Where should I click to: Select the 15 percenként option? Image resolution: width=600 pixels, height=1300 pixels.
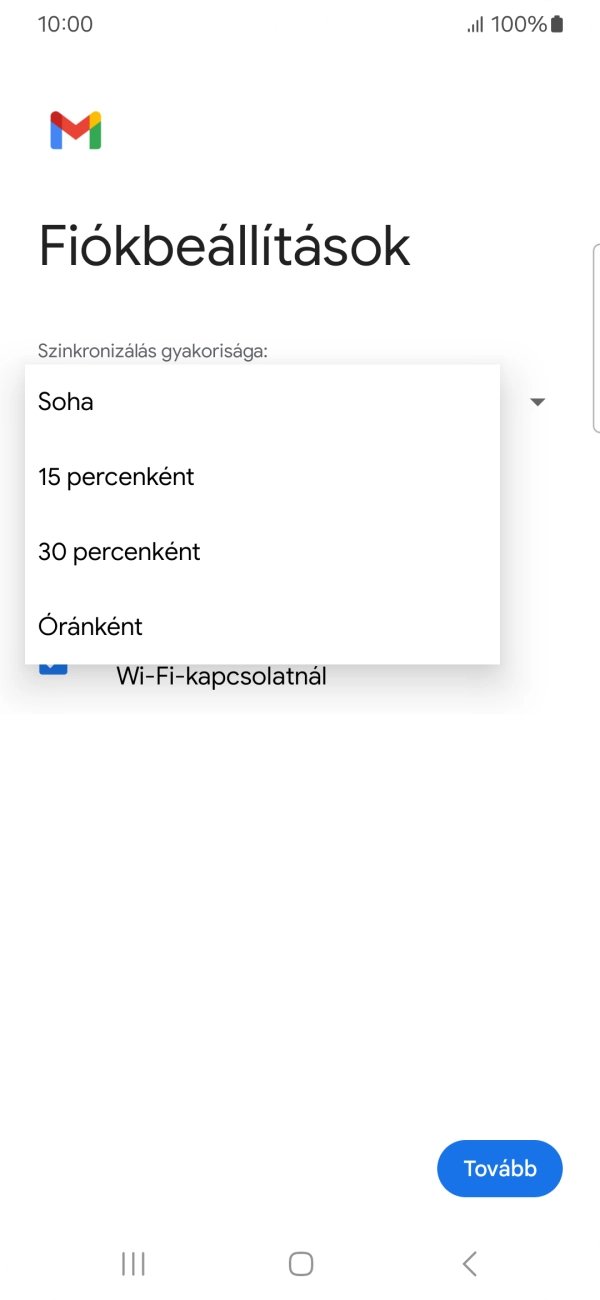(x=116, y=476)
